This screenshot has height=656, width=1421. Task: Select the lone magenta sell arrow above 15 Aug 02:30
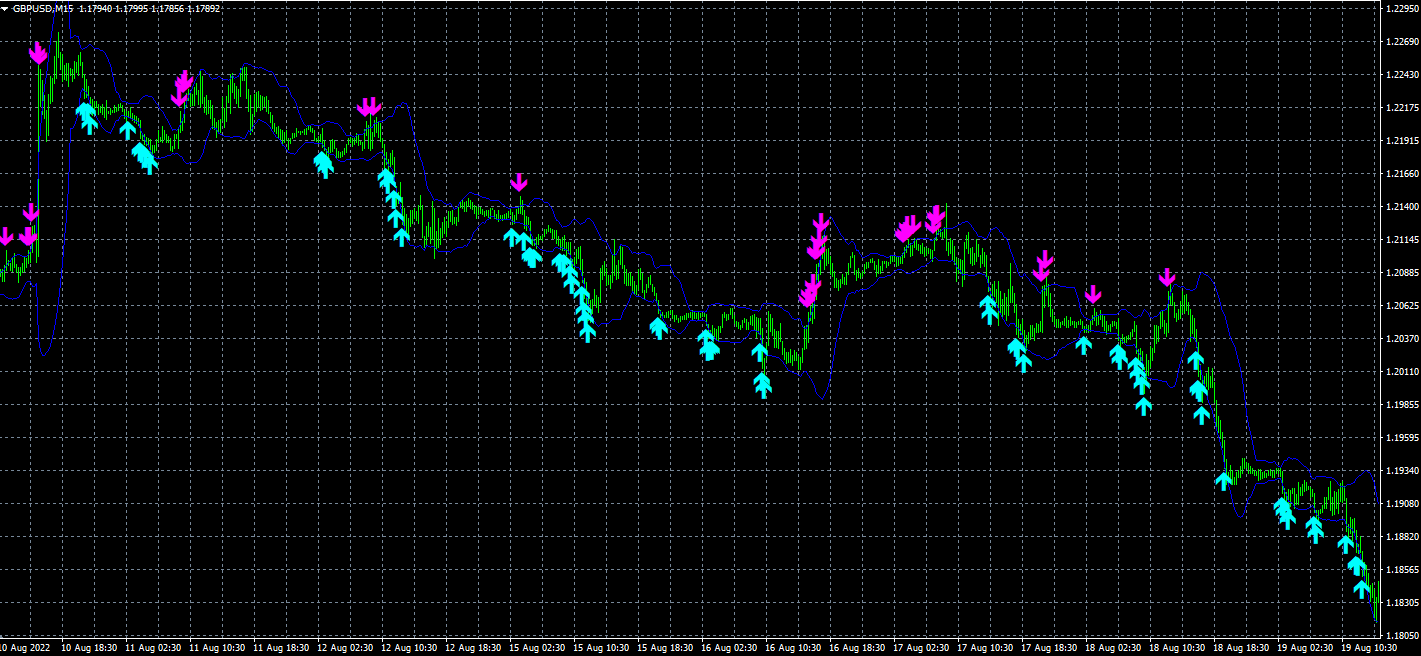click(518, 183)
